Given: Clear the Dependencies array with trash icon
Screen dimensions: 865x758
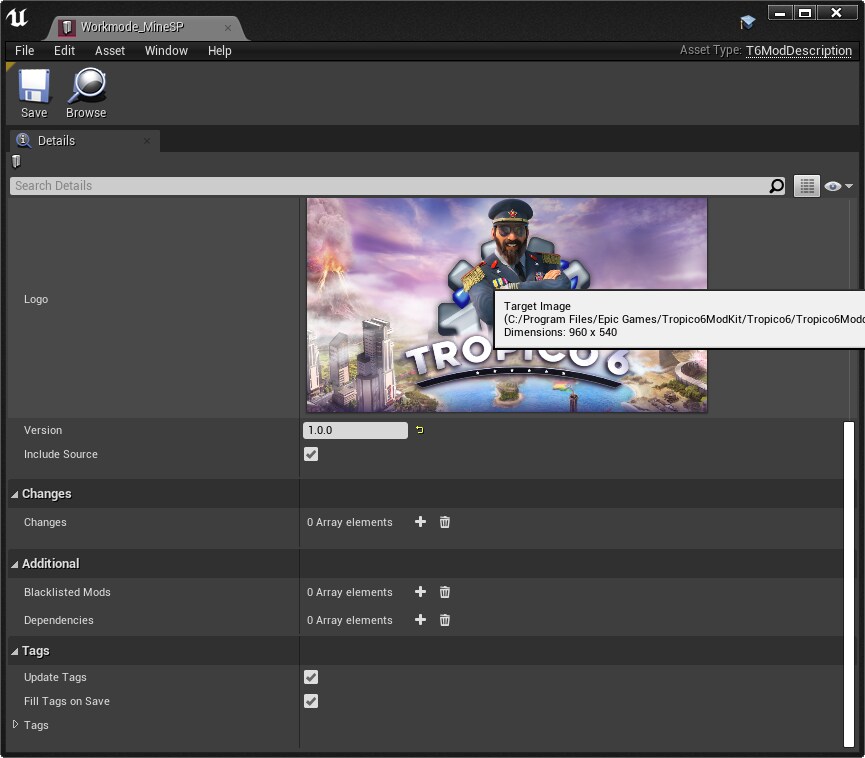Looking at the screenshot, I should pyautogui.click(x=445, y=620).
